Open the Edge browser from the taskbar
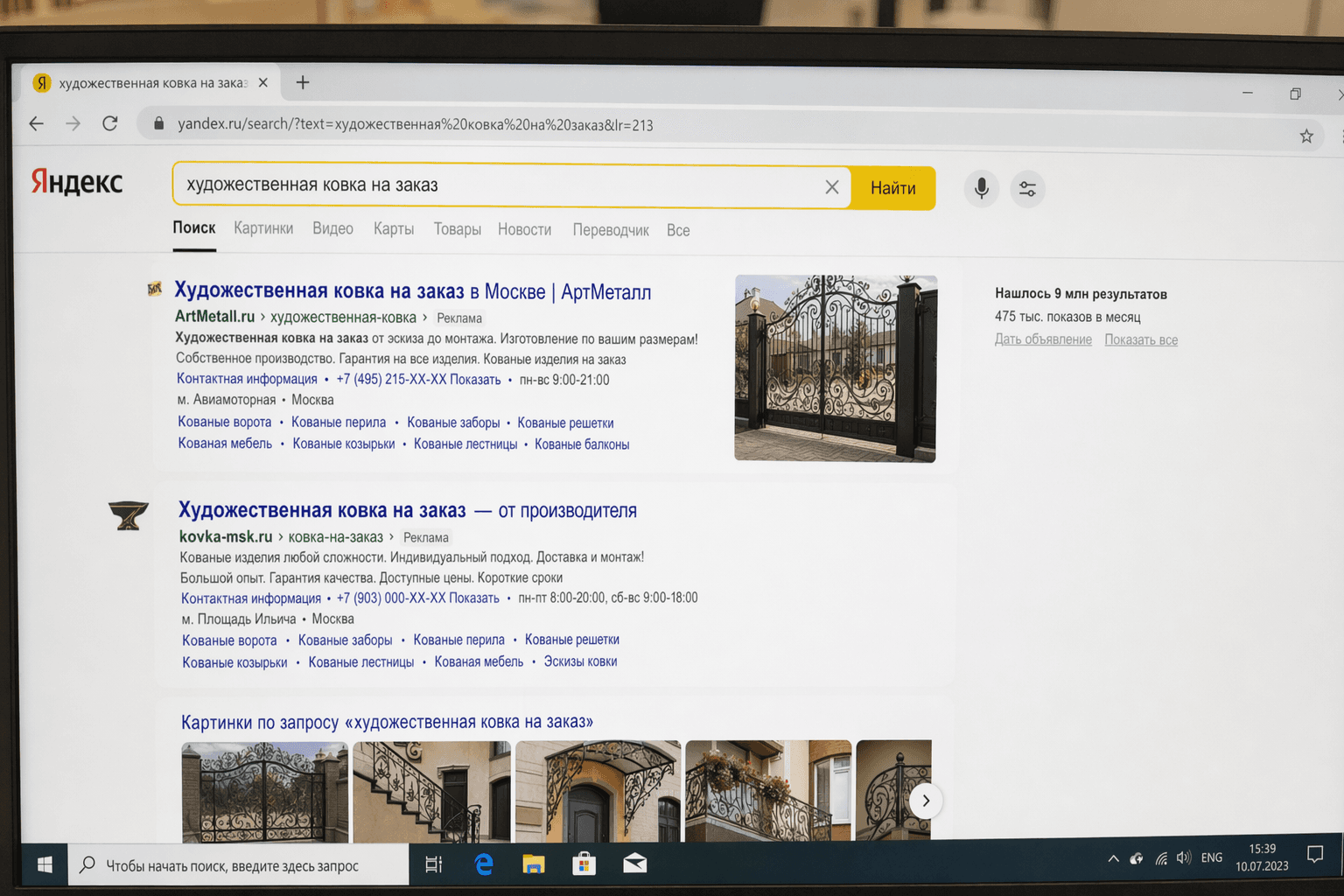This screenshot has height=896, width=1344. tap(484, 864)
